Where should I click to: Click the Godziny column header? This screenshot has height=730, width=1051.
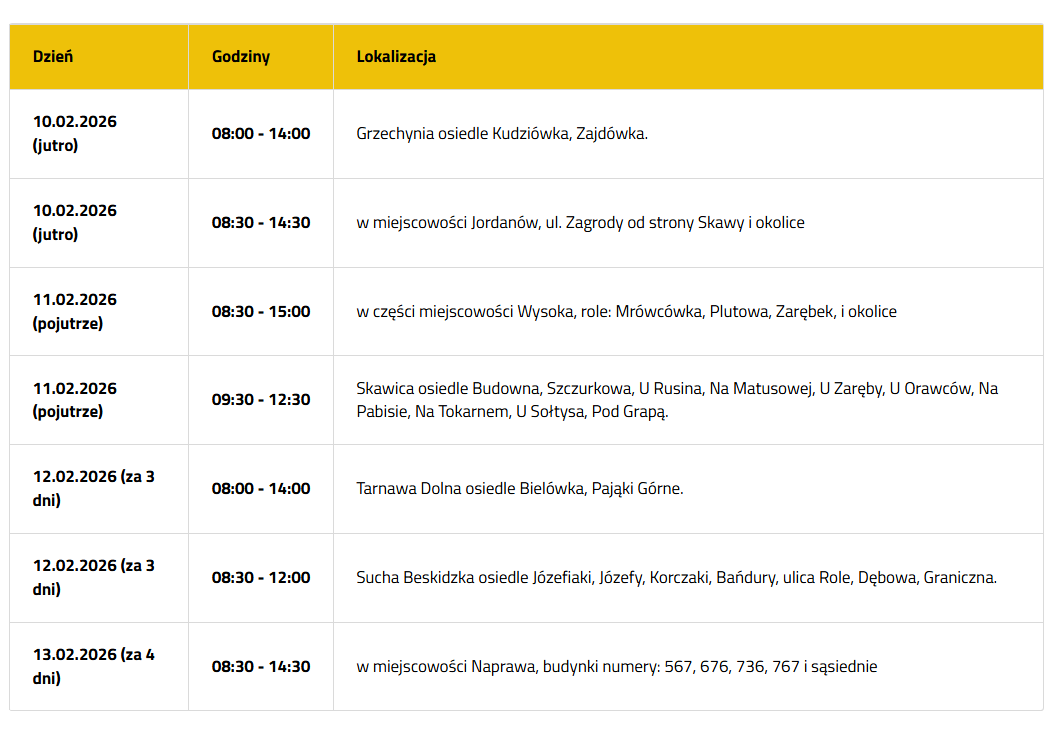[241, 57]
